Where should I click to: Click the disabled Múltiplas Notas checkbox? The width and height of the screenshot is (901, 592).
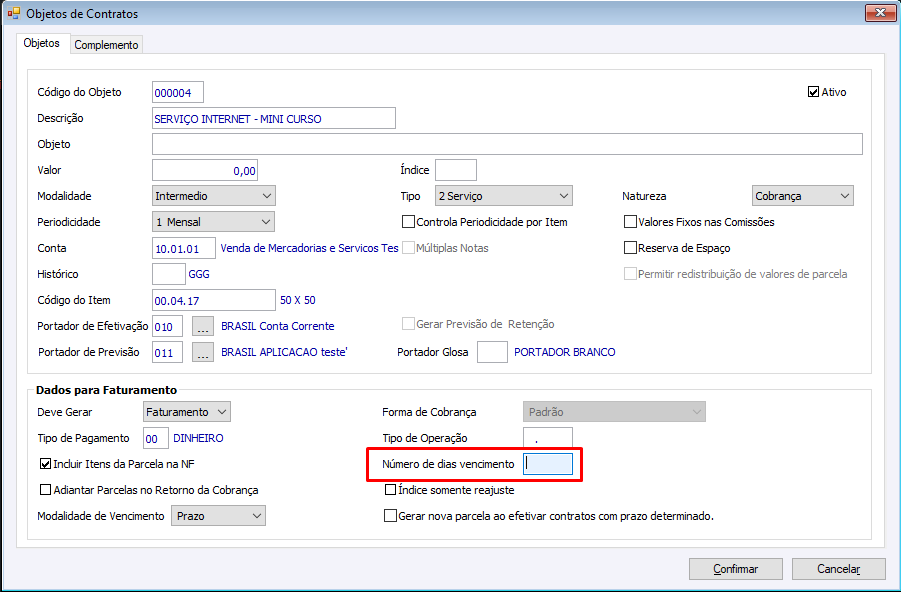408,248
